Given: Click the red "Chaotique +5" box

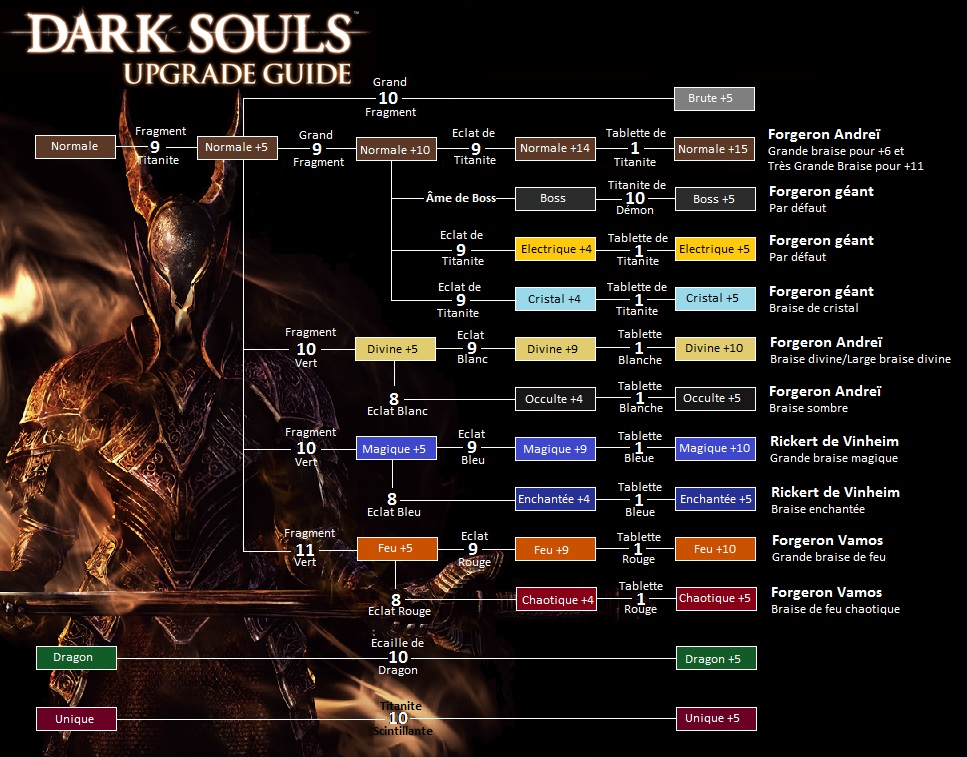Looking at the screenshot, I should point(716,599).
